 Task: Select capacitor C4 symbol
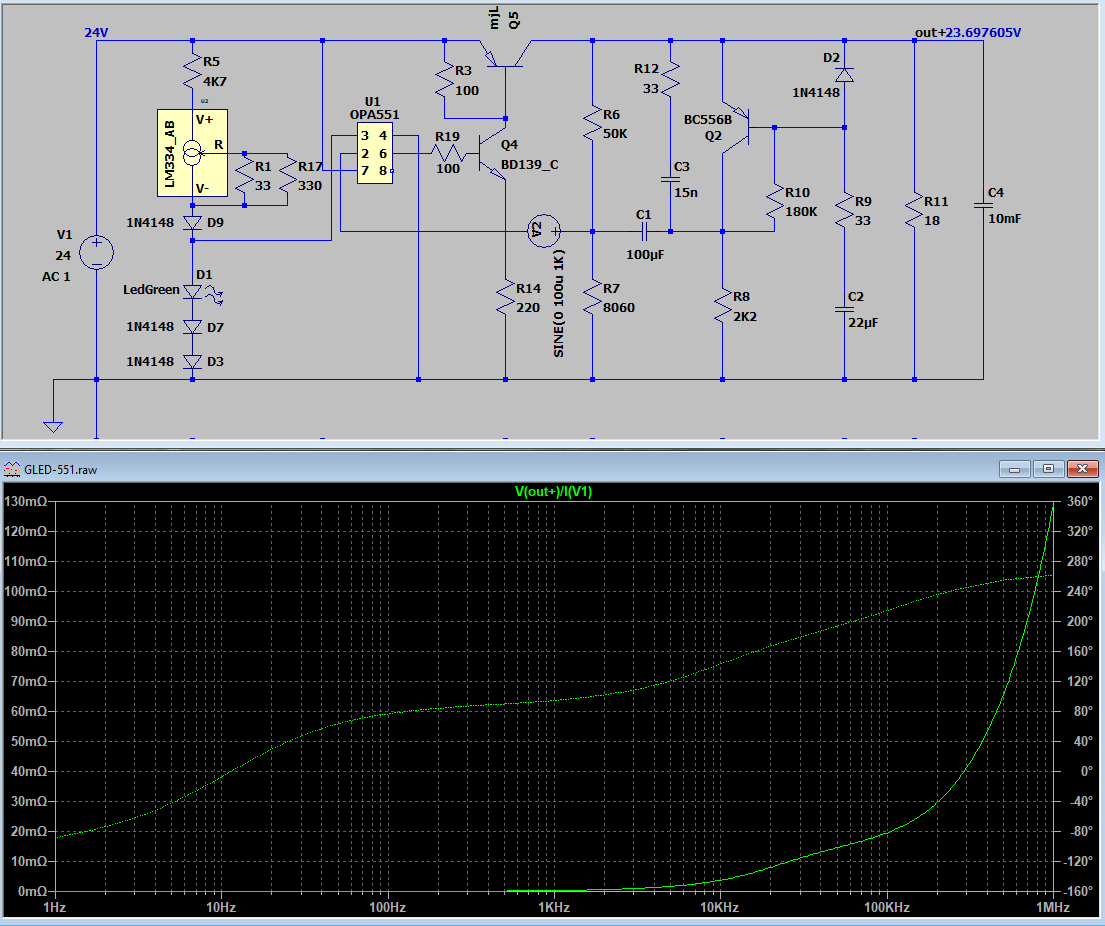[983, 205]
